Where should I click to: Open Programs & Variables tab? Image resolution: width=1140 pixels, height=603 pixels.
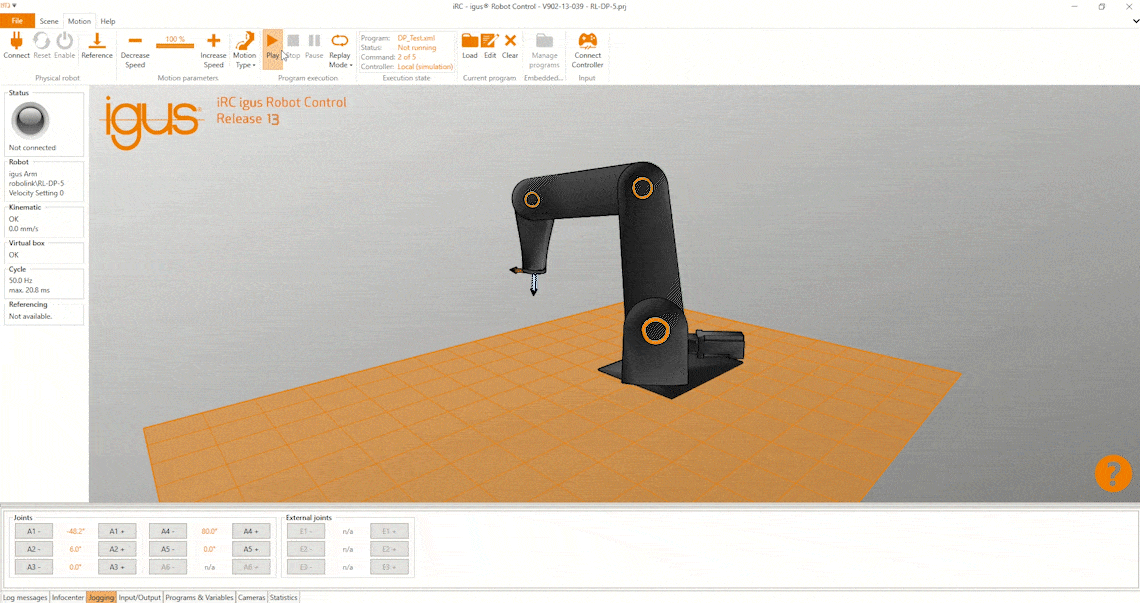click(x=199, y=597)
